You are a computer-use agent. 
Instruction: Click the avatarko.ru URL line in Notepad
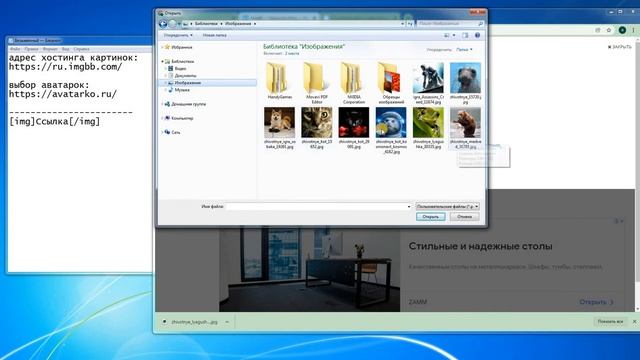[62, 94]
